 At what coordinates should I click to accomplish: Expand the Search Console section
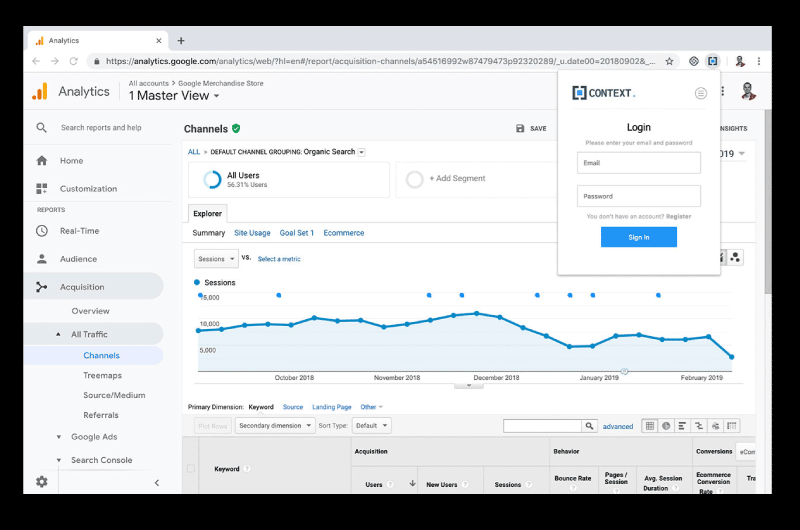tap(59, 460)
